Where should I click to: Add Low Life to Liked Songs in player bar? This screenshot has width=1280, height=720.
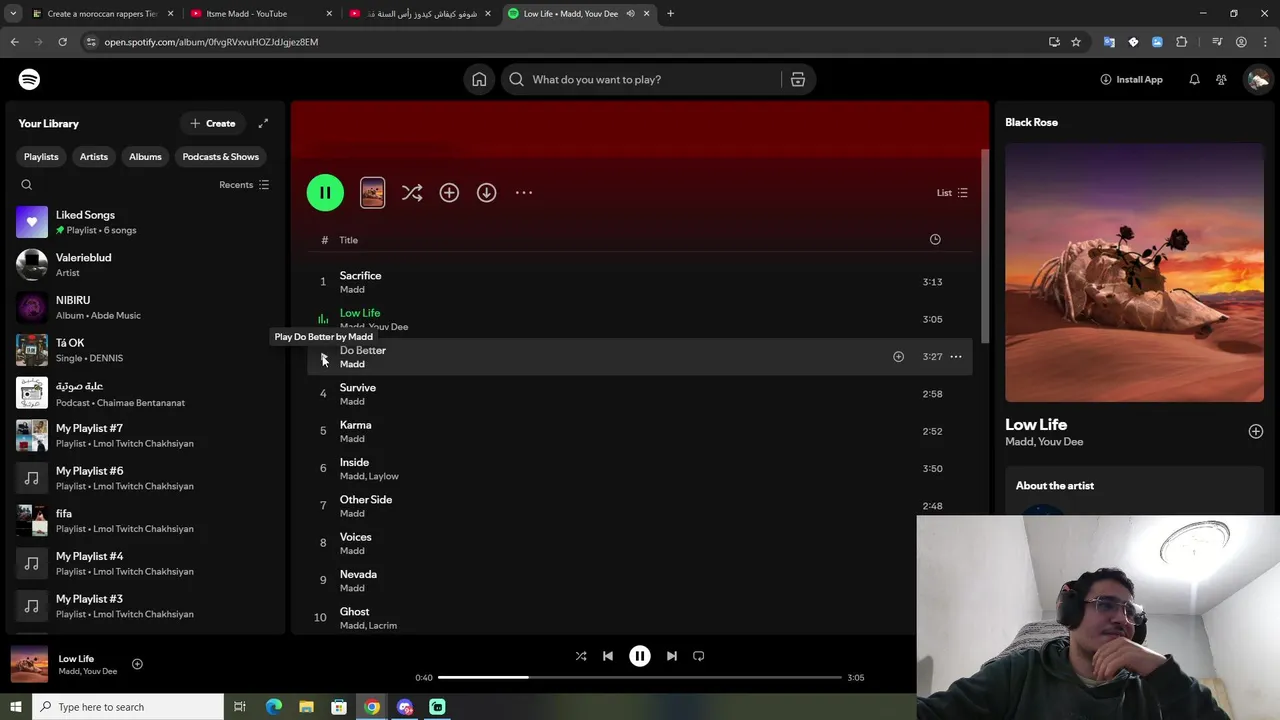coord(137,664)
